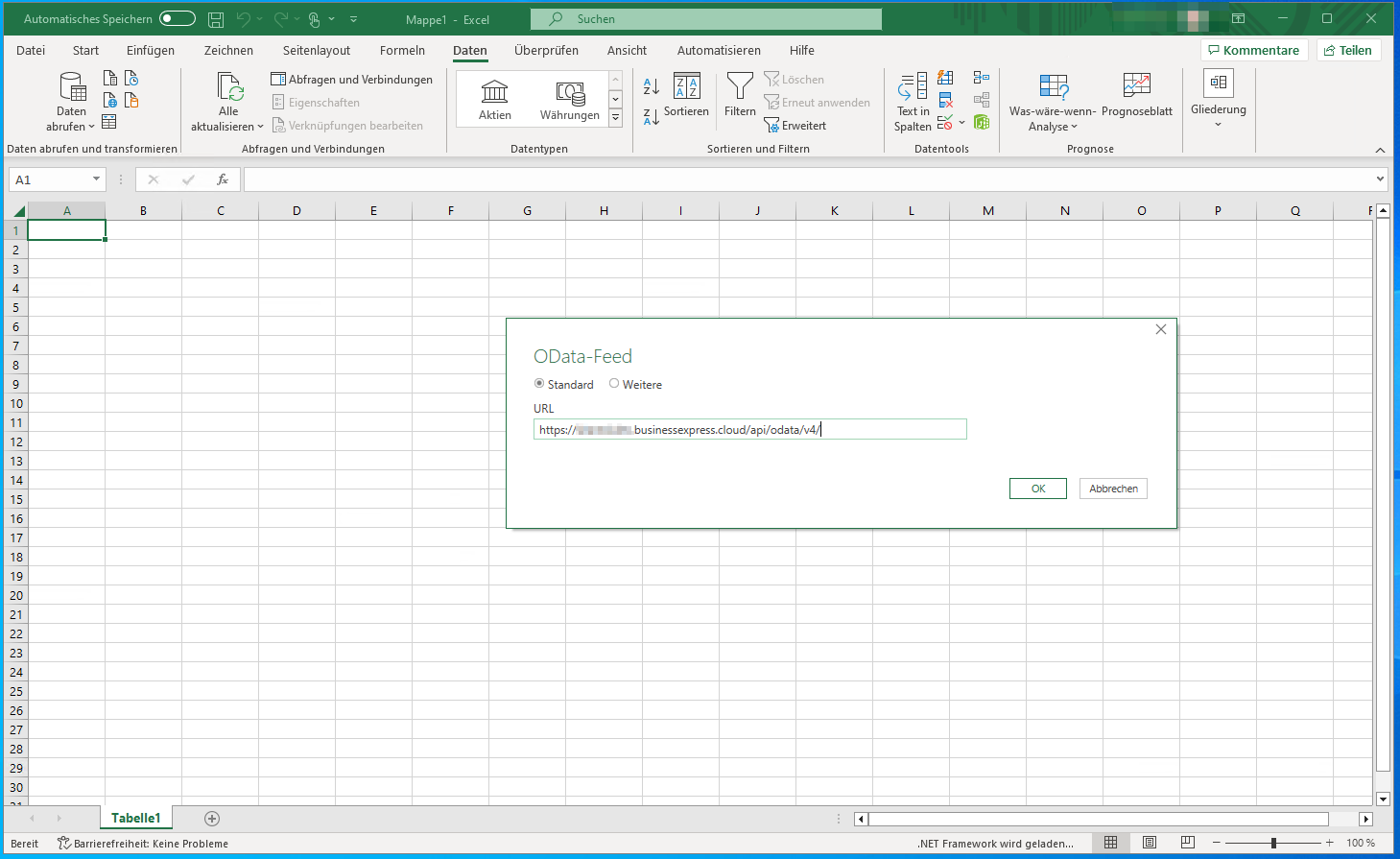
Task: Click the Filtern funnel icon
Action: pos(740,87)
